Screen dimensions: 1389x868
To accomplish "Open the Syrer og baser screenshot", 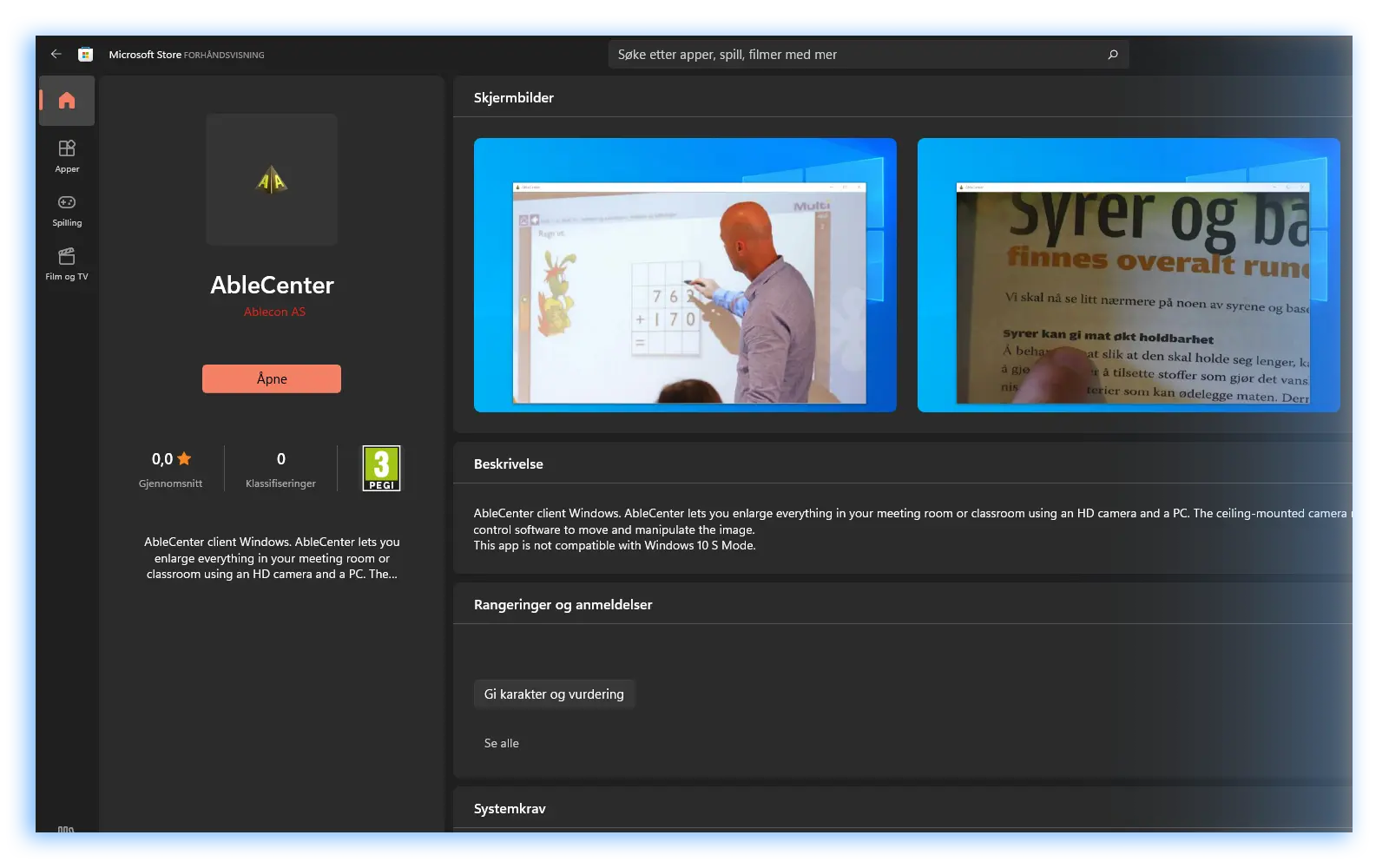I will click(x=1129, y=275).
